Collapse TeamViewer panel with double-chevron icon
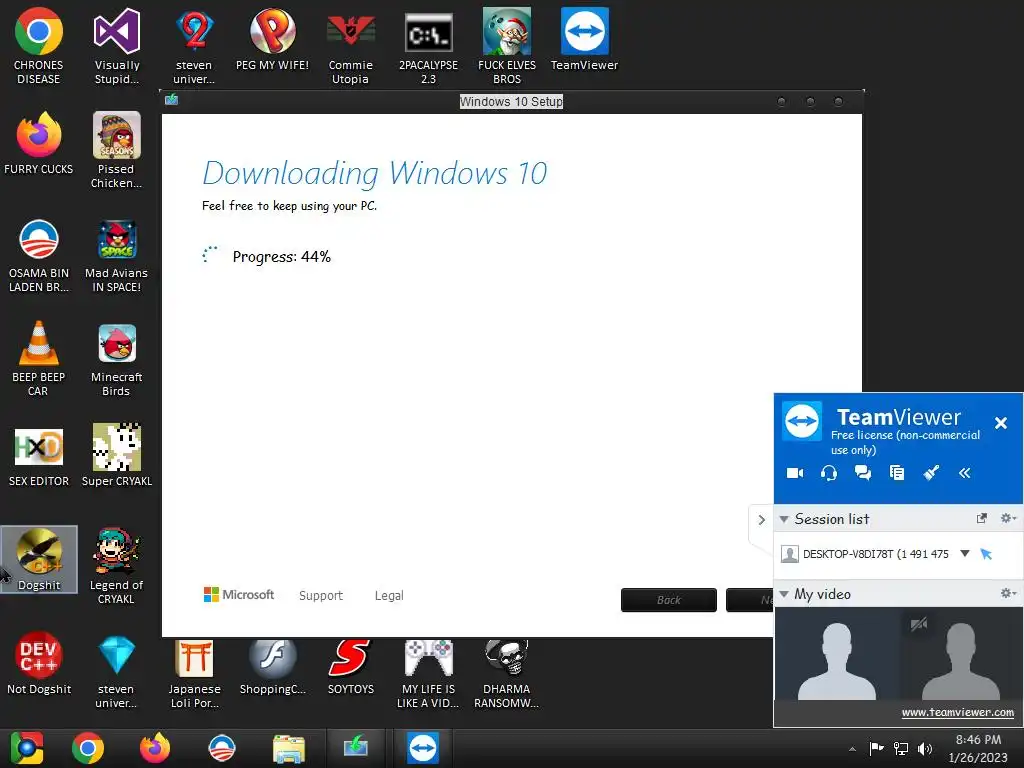 (x=965, y=473)
